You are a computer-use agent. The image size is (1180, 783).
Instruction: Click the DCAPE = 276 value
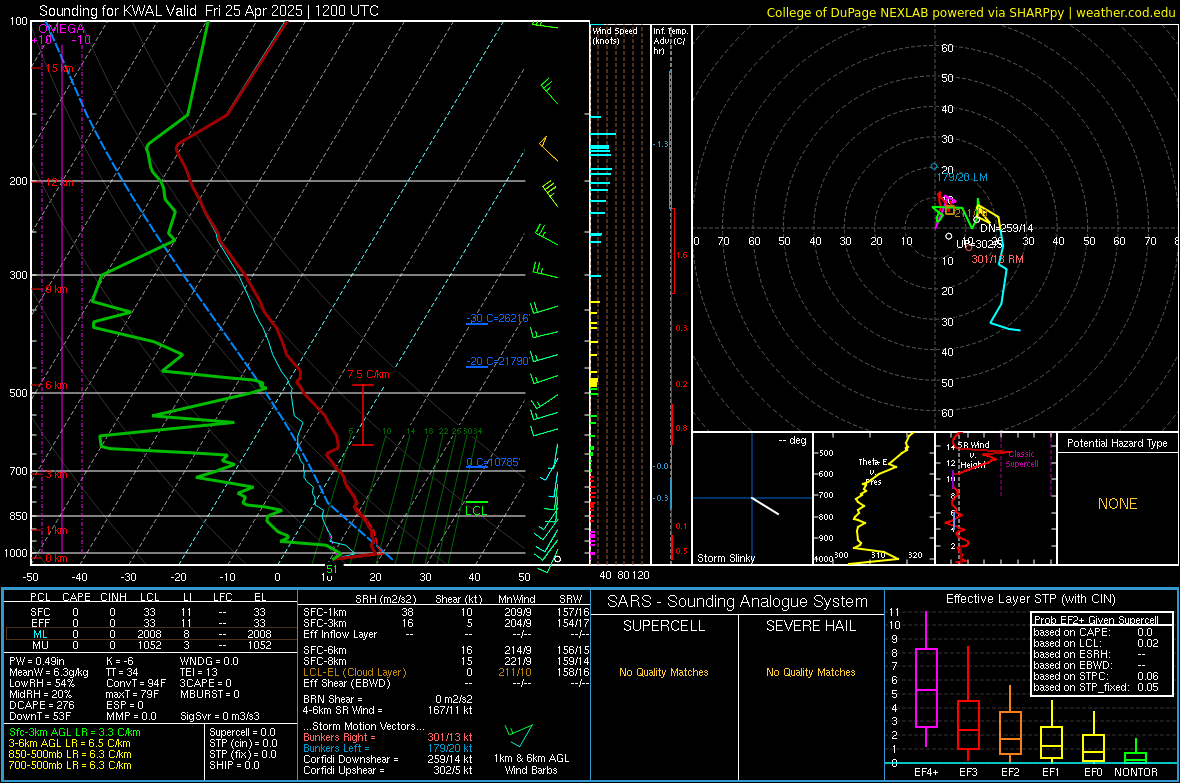pos(41,705)
